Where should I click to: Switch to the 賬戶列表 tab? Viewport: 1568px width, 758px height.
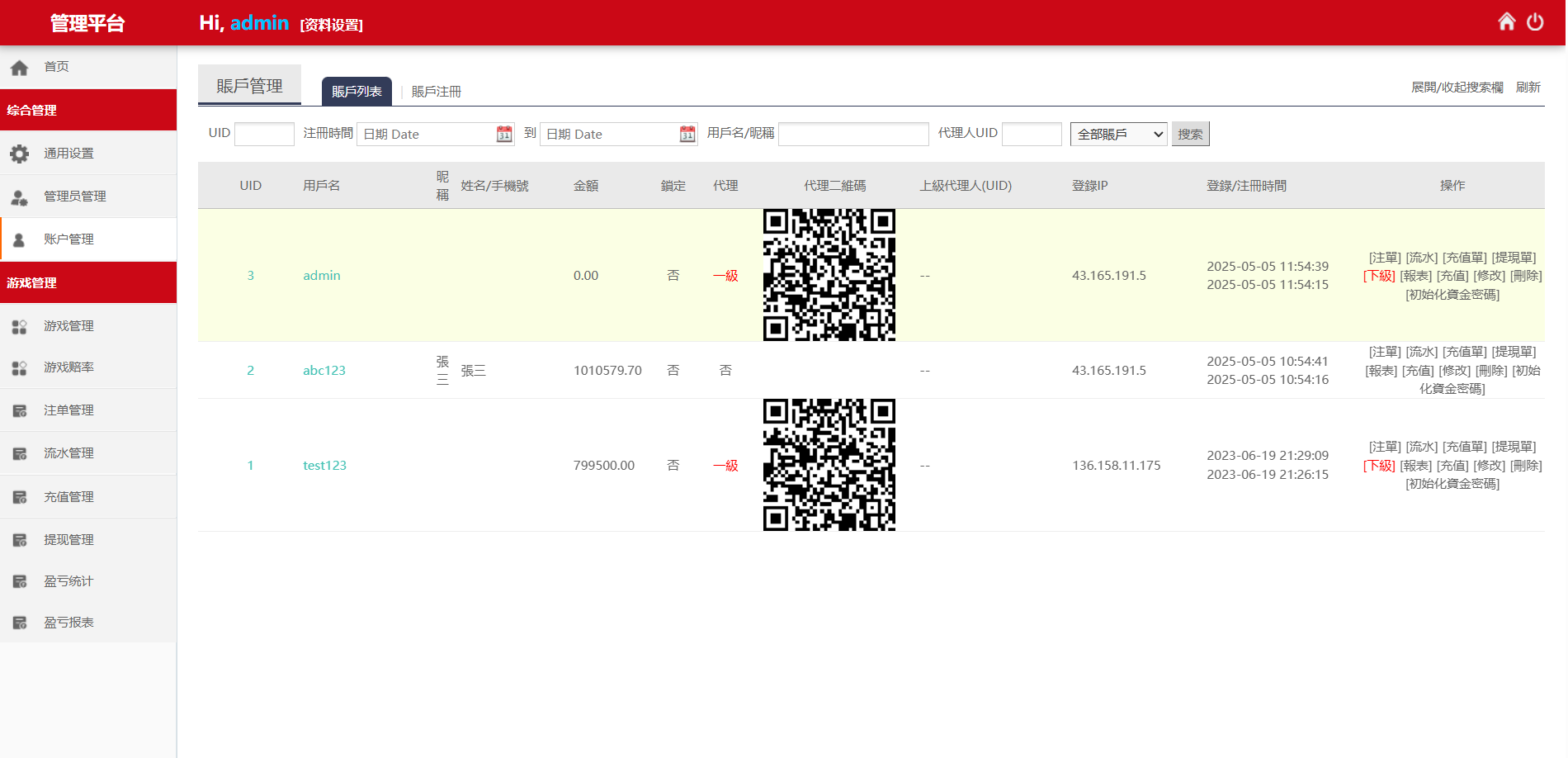click(357, 92)
